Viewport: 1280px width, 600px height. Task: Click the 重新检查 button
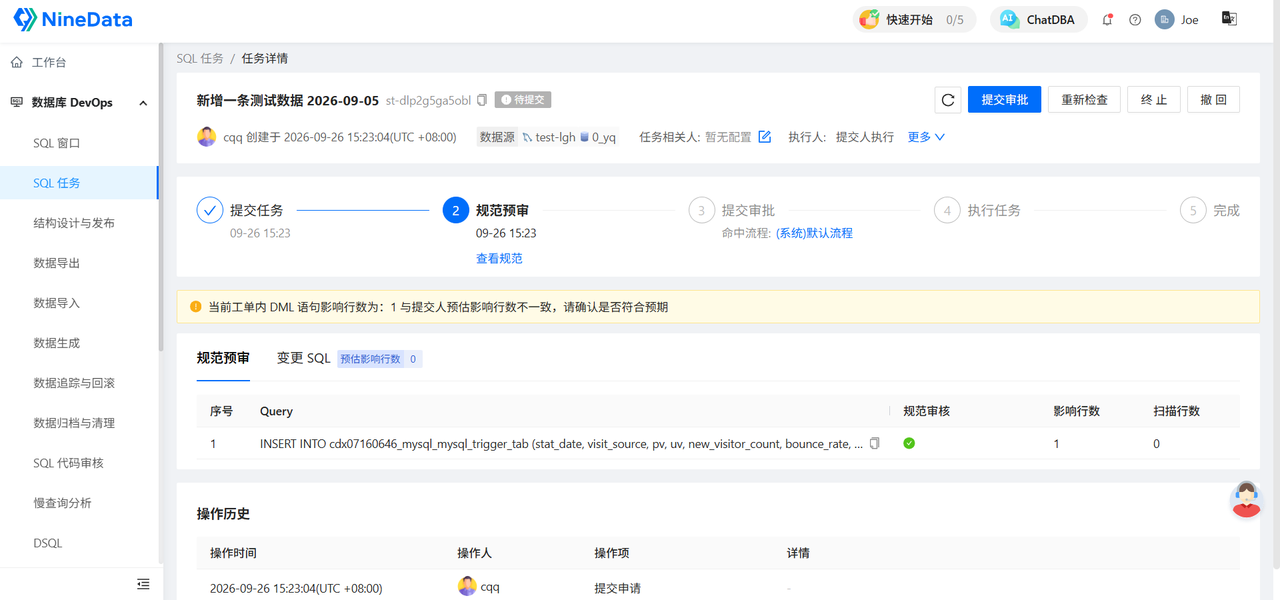[x=1084, y=100]
